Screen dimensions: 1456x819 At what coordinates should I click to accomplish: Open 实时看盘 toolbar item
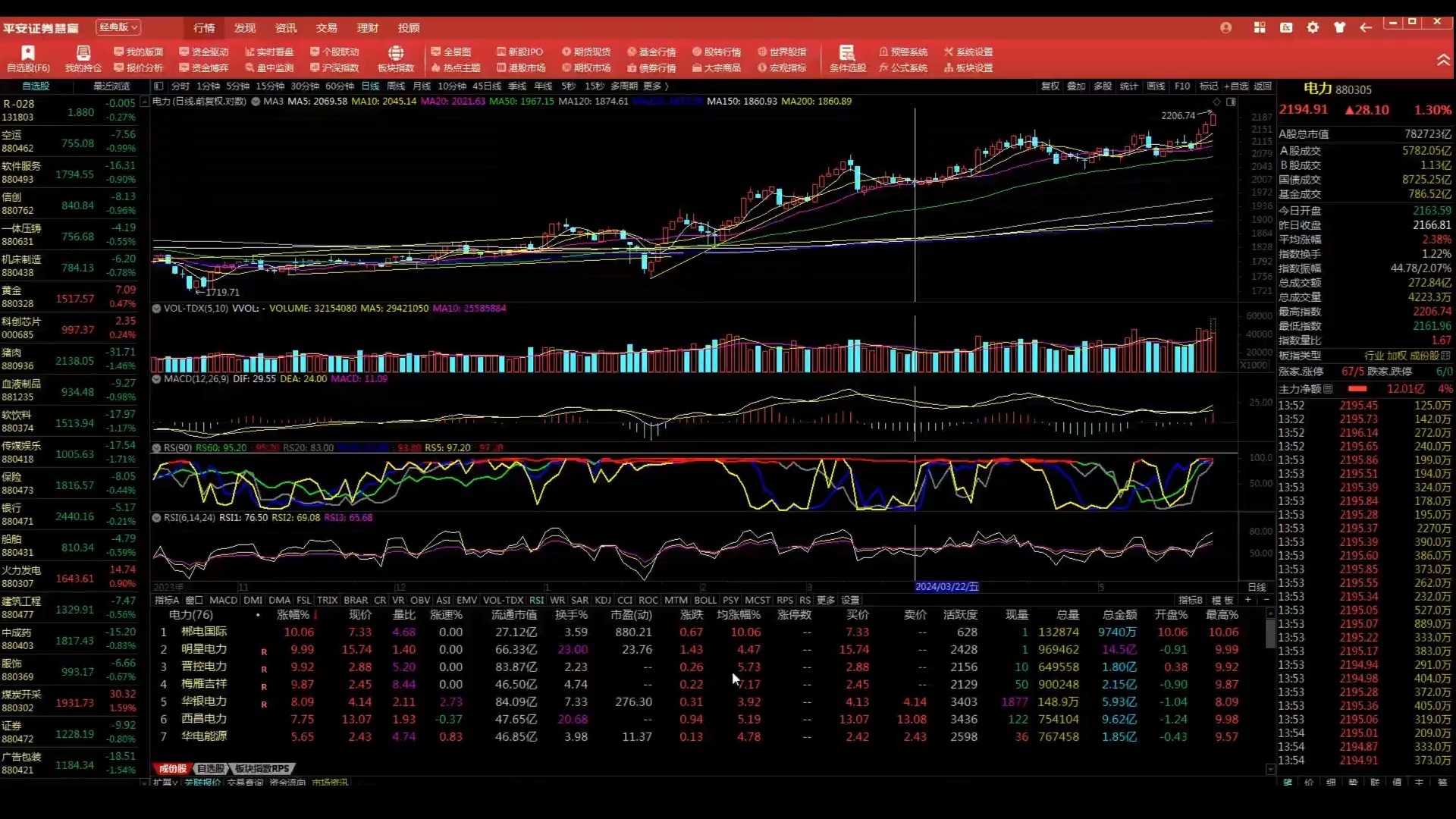[x=269, y=52]
